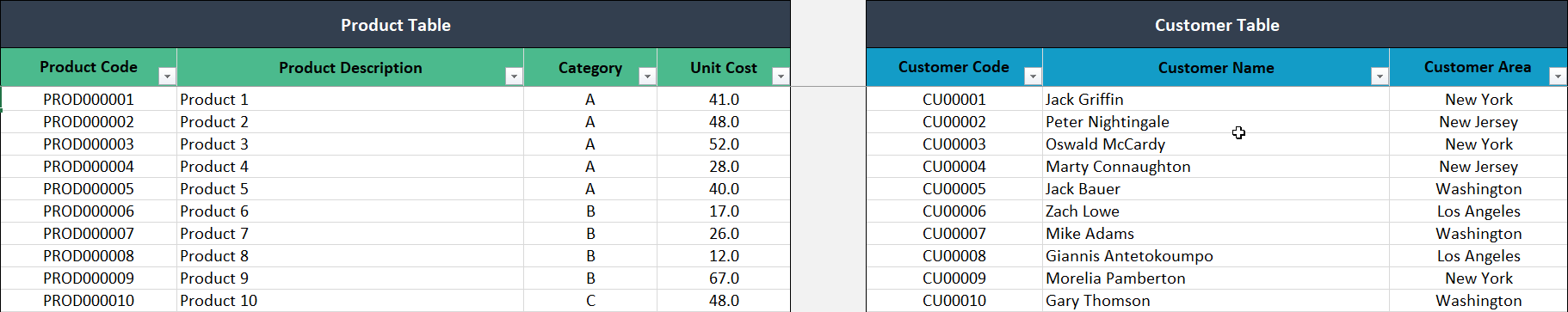This screenshot has width=1568, height=312.
Task: Select category cell for PROD000006
Action: pyautogui.click(x=590, y=211)
